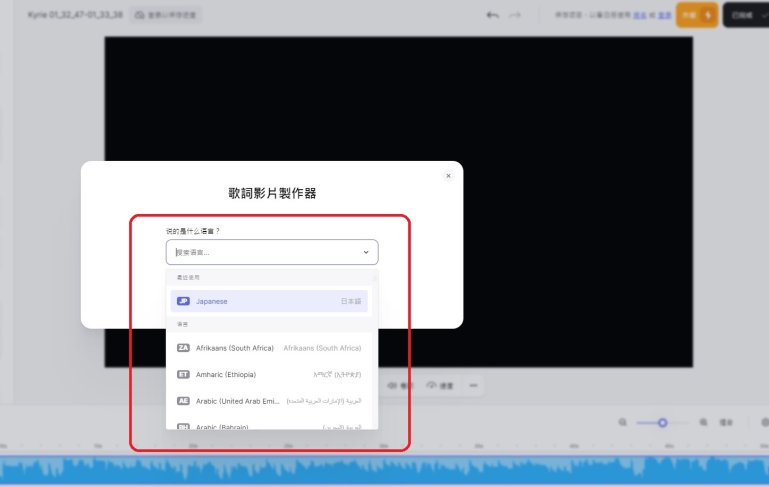Screen dimensions: 769x487
Task: Adjust the timeline zoom slider handle
Action: tap(663, 422)
